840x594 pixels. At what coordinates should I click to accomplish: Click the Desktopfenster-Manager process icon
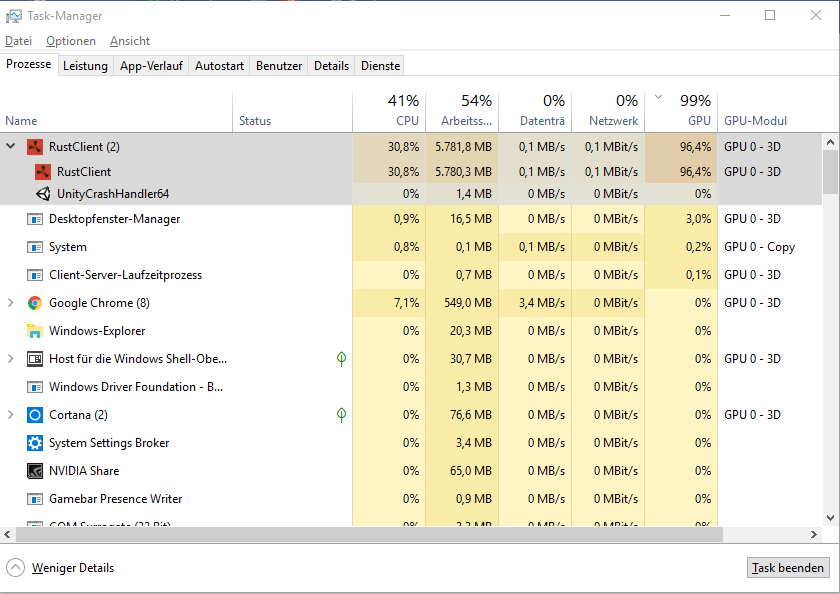coord(35,219)
